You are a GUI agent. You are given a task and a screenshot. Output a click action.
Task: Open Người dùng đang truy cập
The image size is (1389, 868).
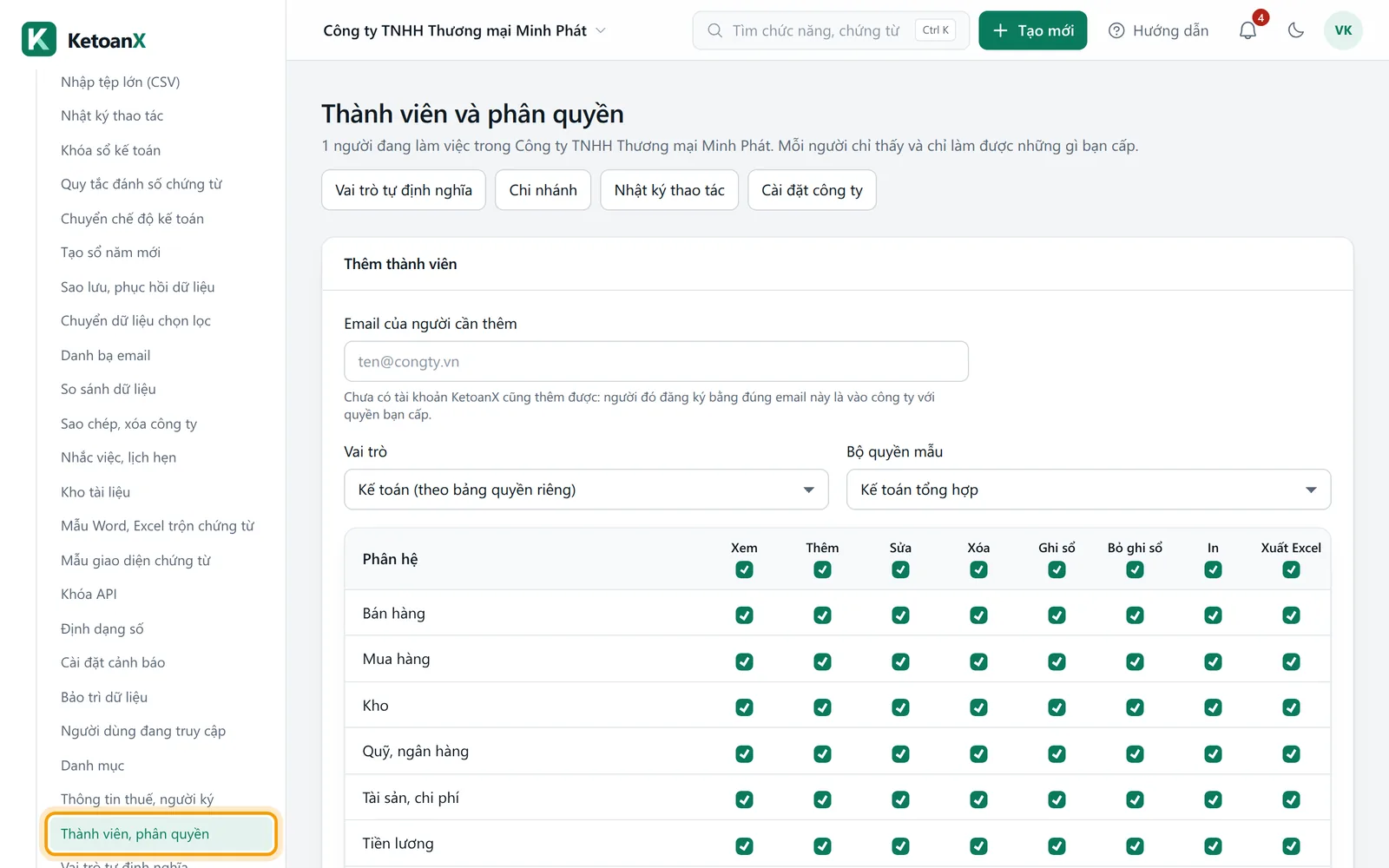click(x=143, y=731)
